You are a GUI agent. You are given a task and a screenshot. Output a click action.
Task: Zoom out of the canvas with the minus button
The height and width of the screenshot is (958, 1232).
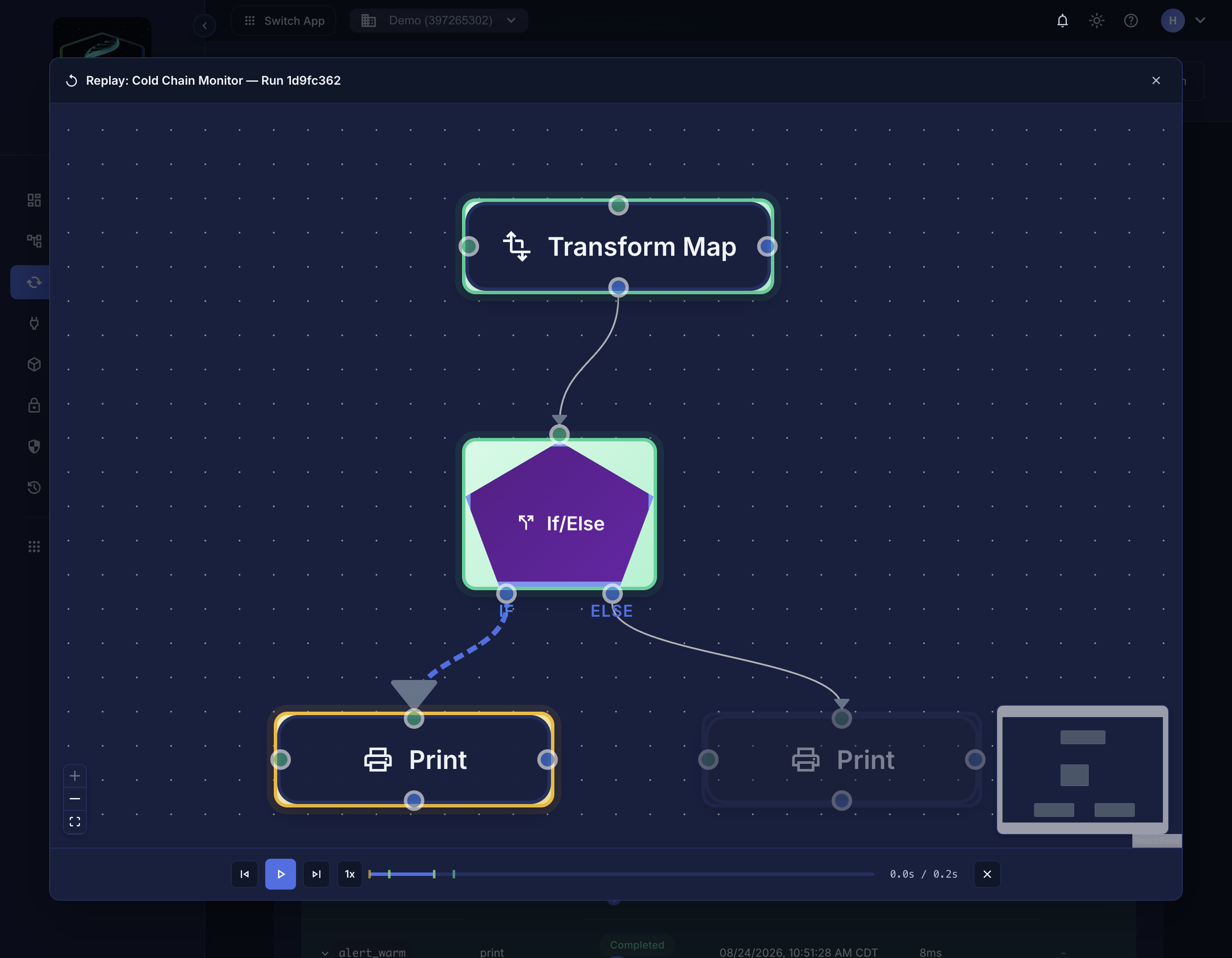coord(75,799)
